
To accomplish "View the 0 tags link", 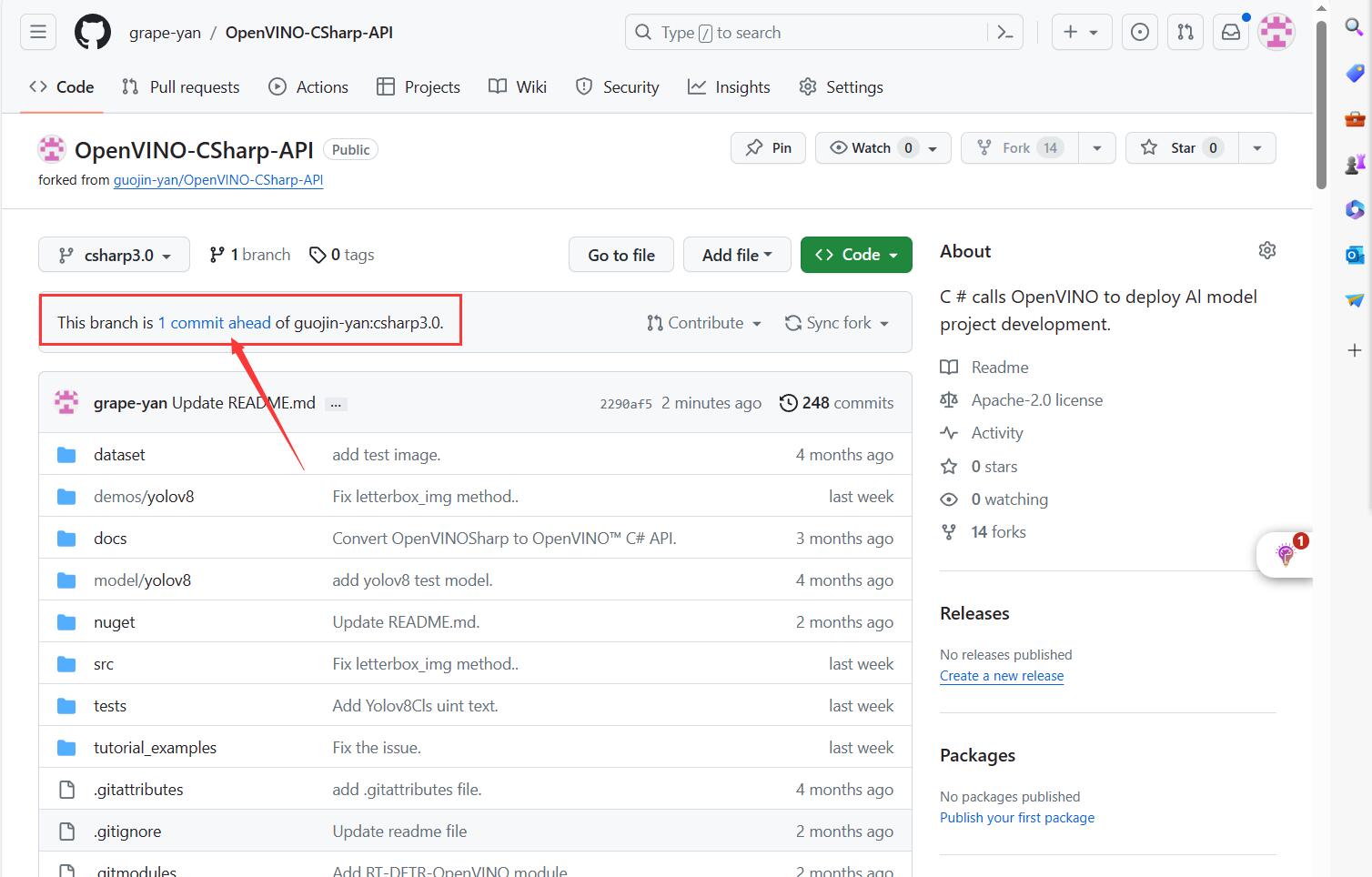I will 342,255.
